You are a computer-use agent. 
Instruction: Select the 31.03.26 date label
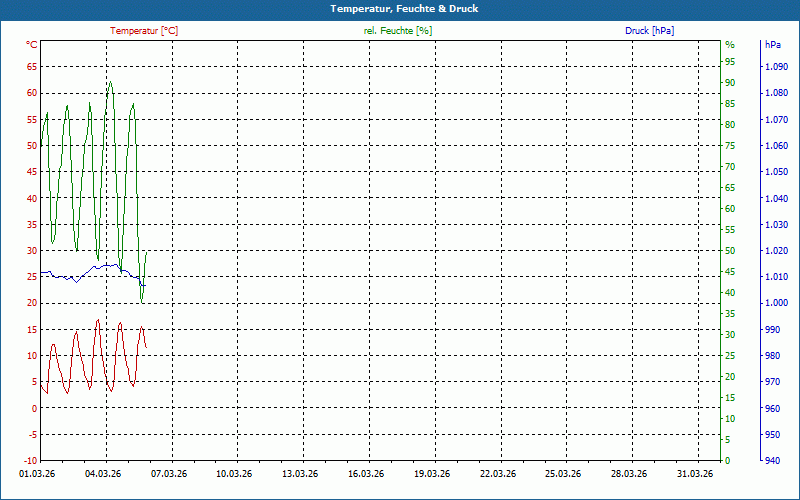pos(695,474)
